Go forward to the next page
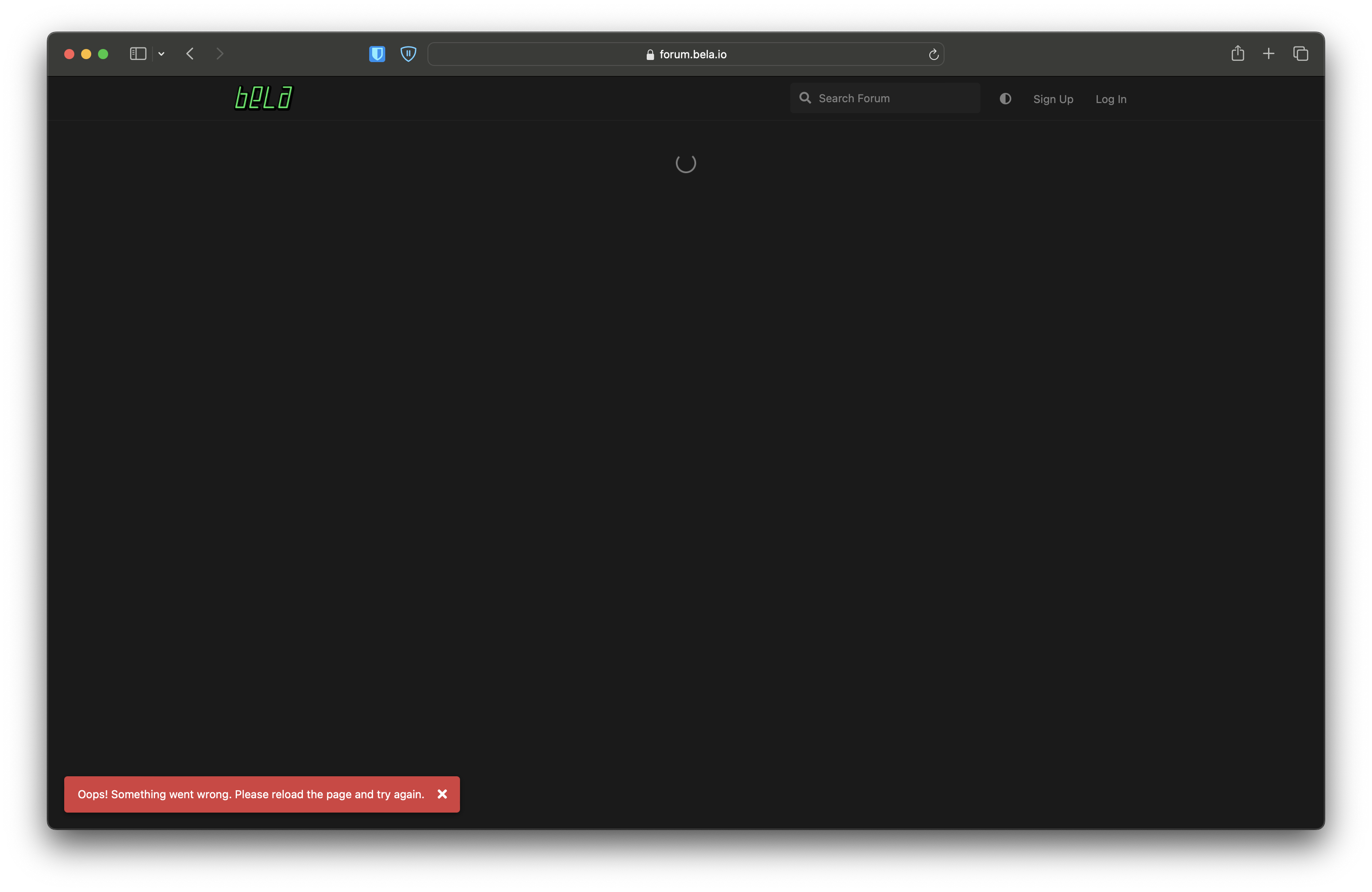Screen dimensions: 1372x892 point(220,54)
